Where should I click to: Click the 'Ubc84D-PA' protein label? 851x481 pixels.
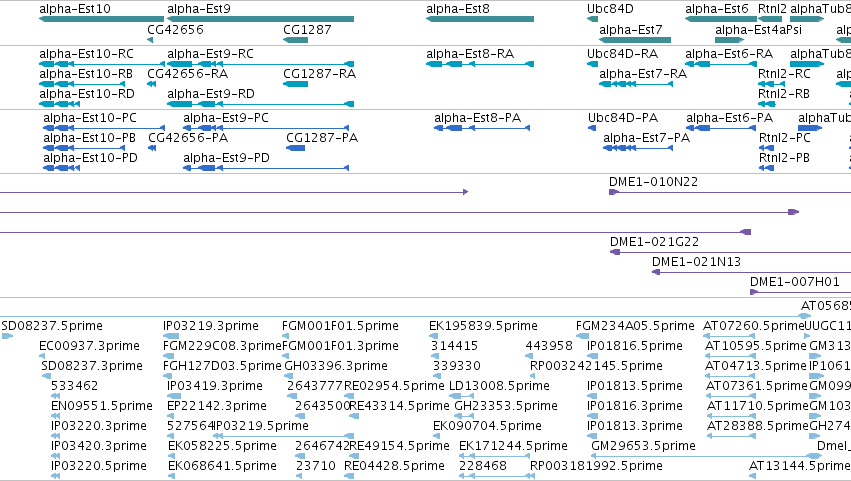pyautogui.click(x=623, y=118)
